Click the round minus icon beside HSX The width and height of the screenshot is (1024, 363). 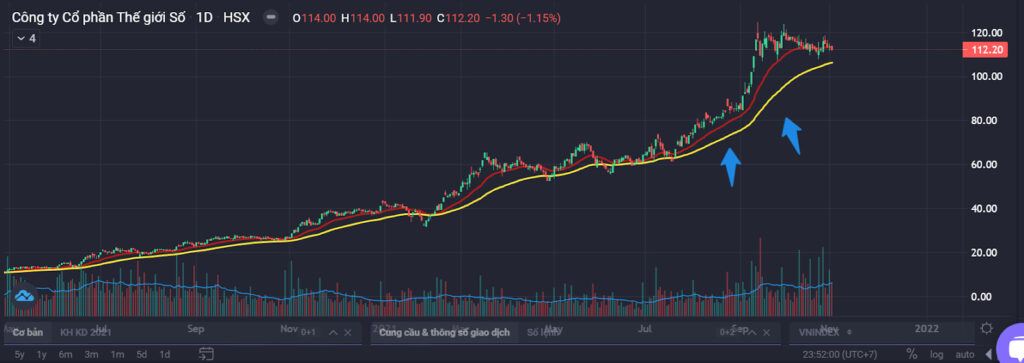coord(270,18)
